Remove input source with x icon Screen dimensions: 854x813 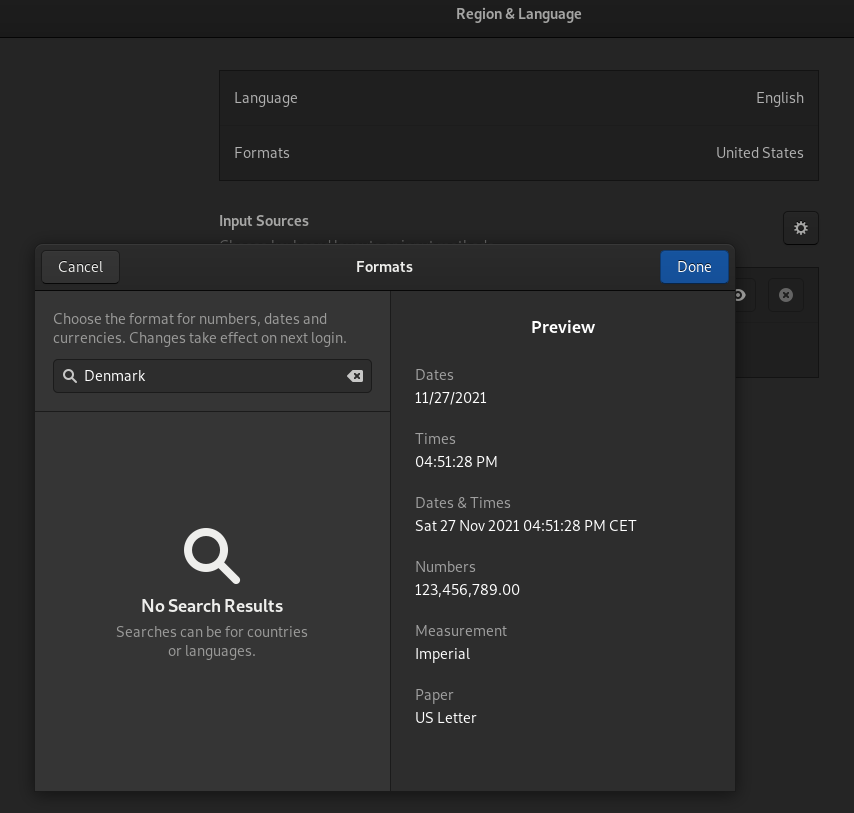tap(785, 295)
